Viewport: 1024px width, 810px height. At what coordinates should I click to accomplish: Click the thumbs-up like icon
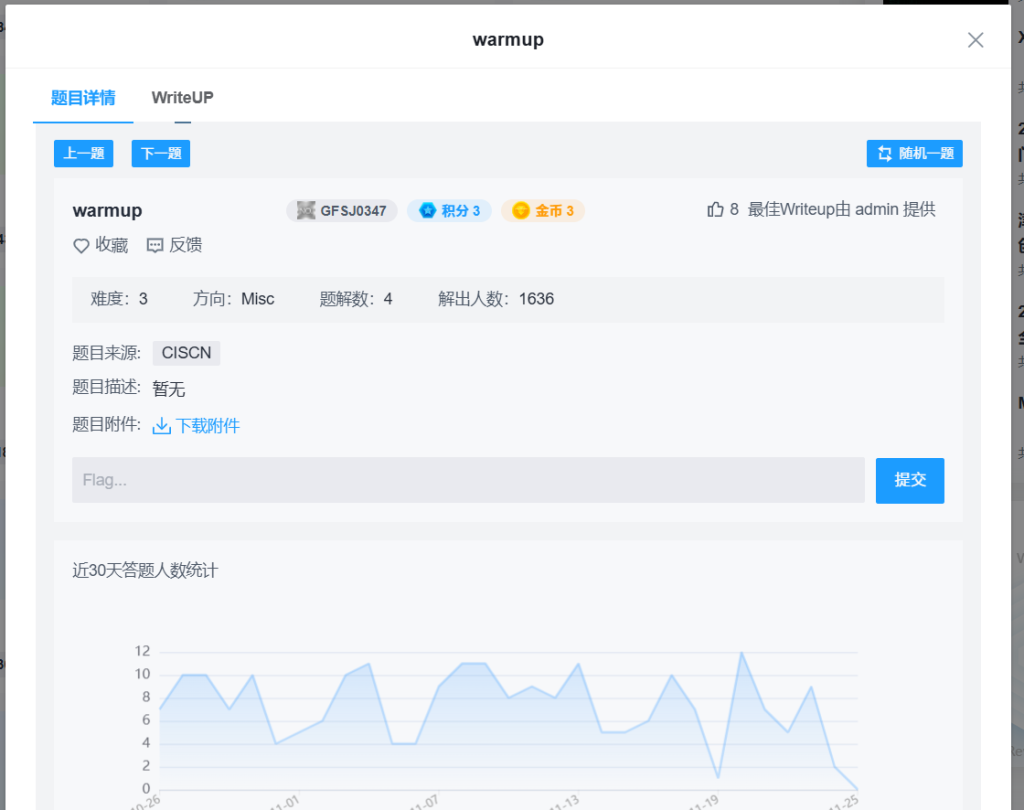pos(715,210)
